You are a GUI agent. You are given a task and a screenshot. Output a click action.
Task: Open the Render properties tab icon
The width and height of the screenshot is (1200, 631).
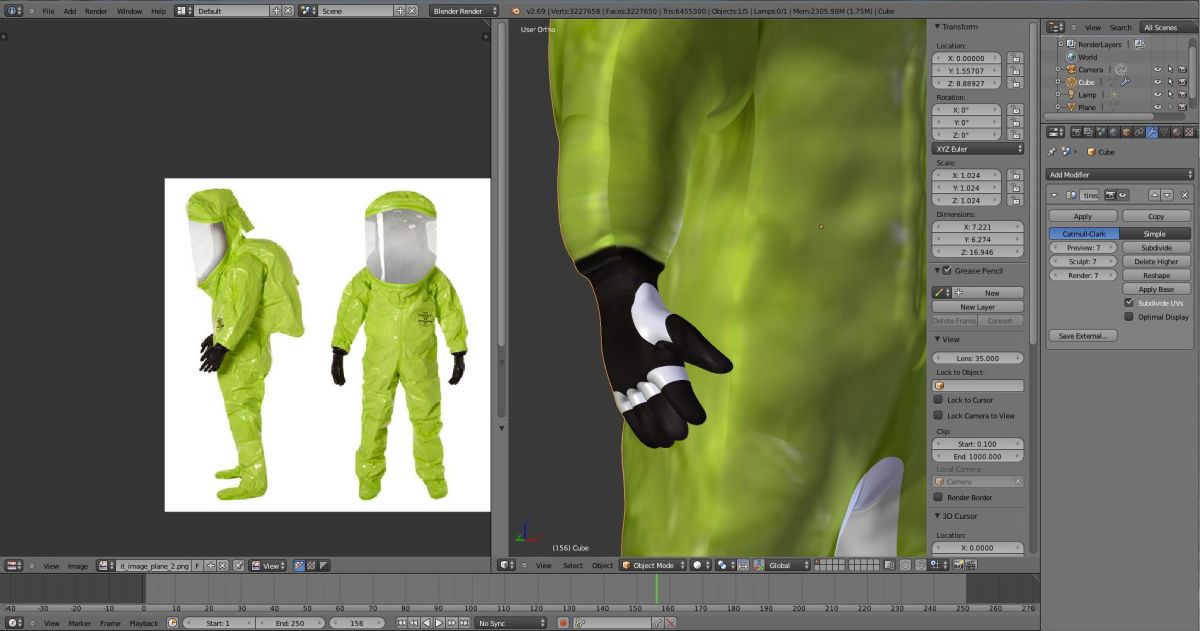[x=1076, y=132]
